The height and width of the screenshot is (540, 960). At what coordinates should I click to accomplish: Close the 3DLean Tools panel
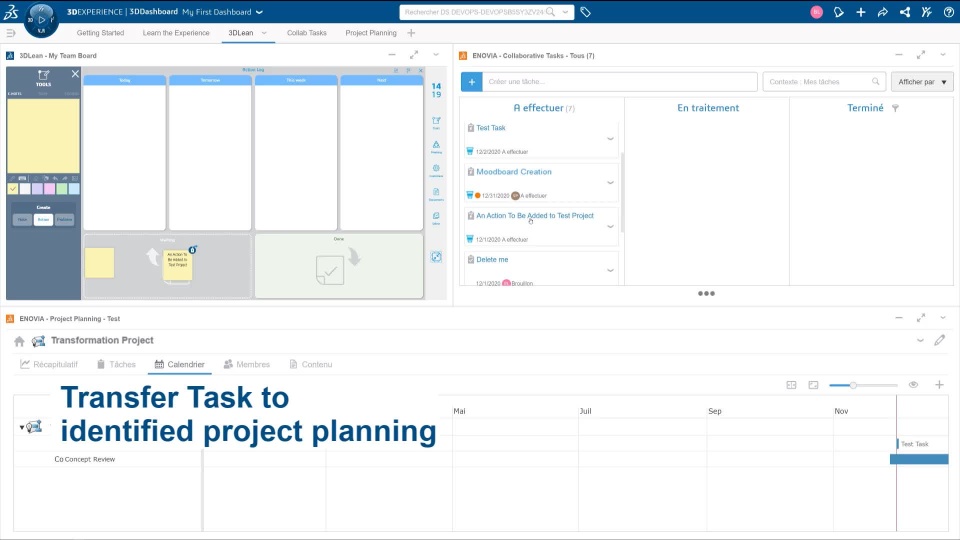coord(75,74)
